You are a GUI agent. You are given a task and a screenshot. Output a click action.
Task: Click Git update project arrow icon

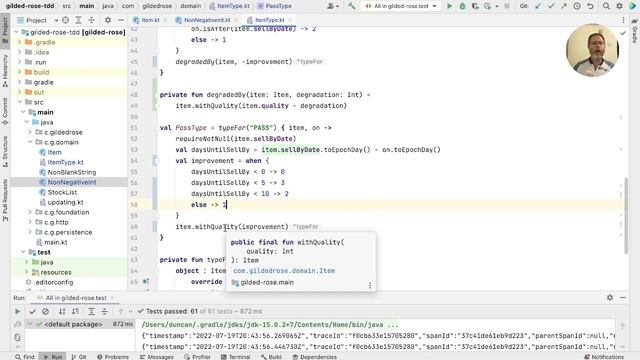point(538,6)
